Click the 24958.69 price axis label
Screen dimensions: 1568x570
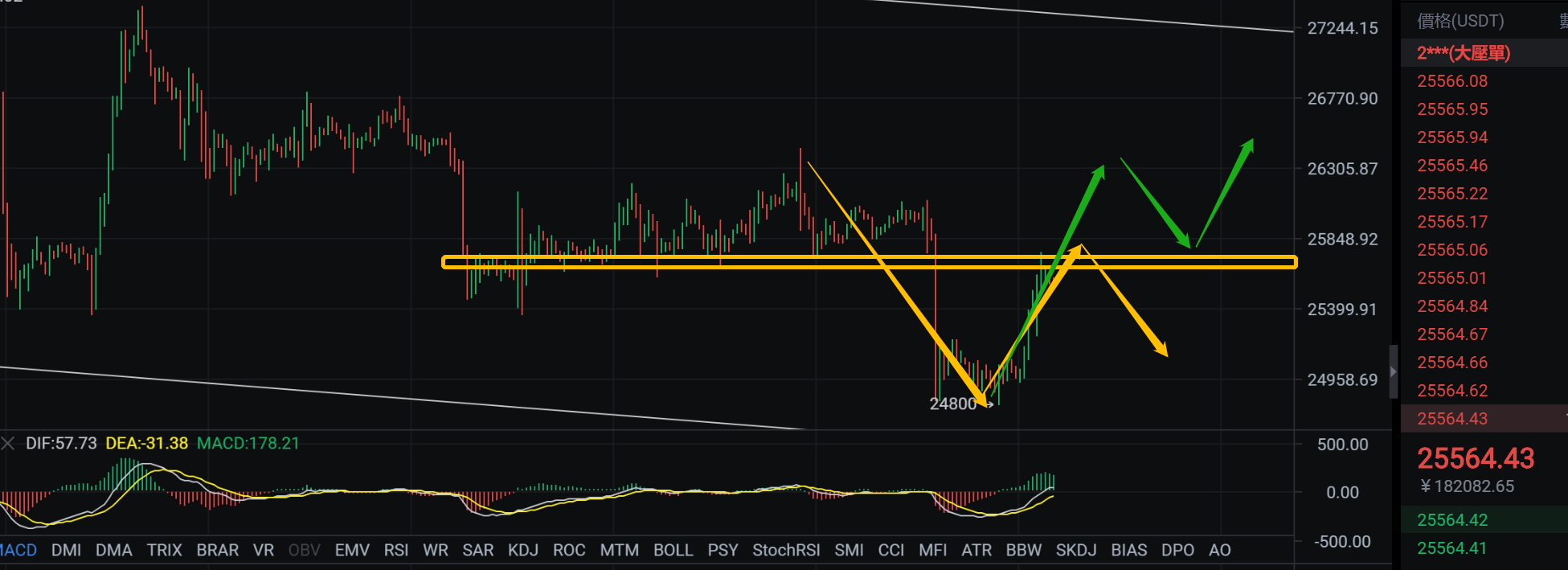1342,379
